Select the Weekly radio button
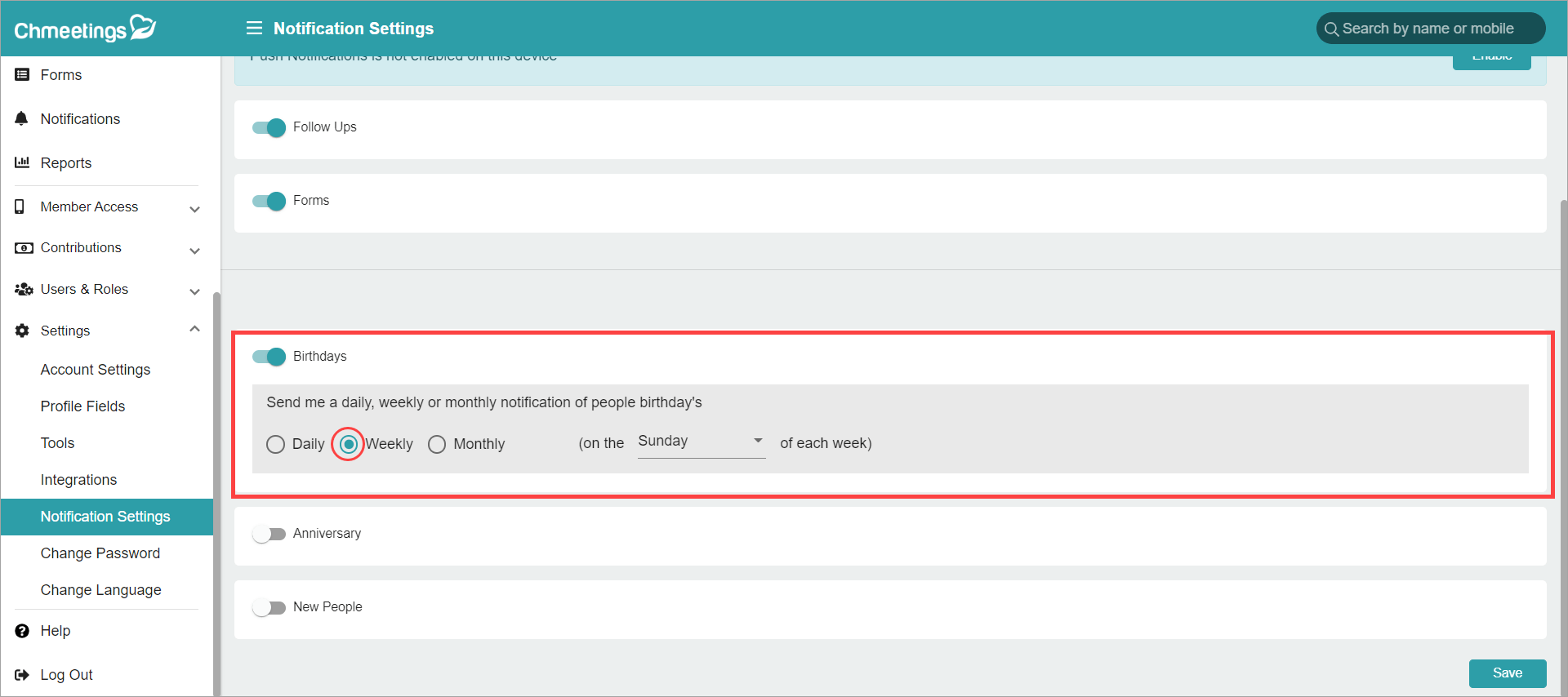 pyautogui.click(x=349, y=444)
